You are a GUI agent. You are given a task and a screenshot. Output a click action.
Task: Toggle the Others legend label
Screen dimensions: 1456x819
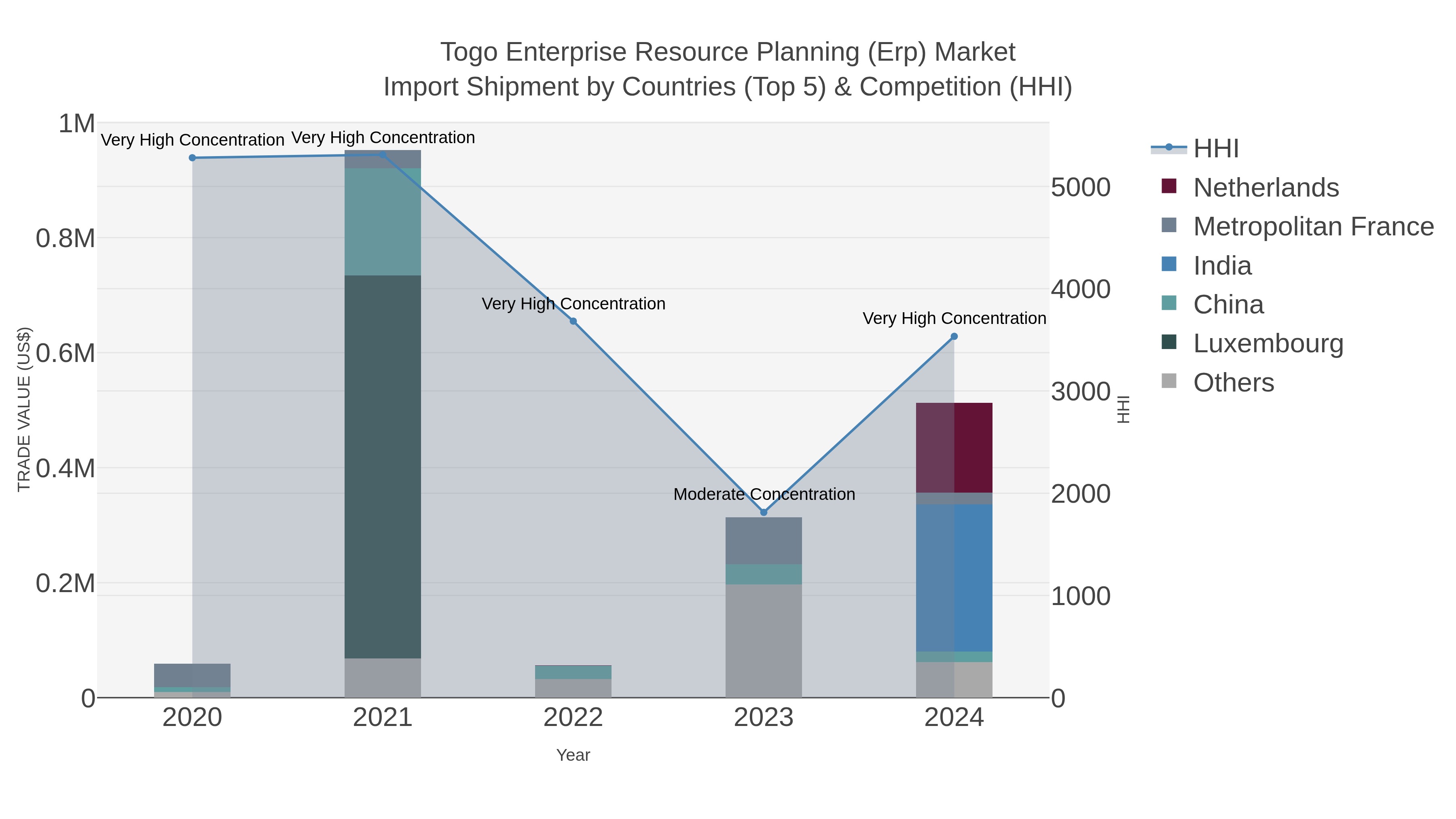tap(1234, 383)
